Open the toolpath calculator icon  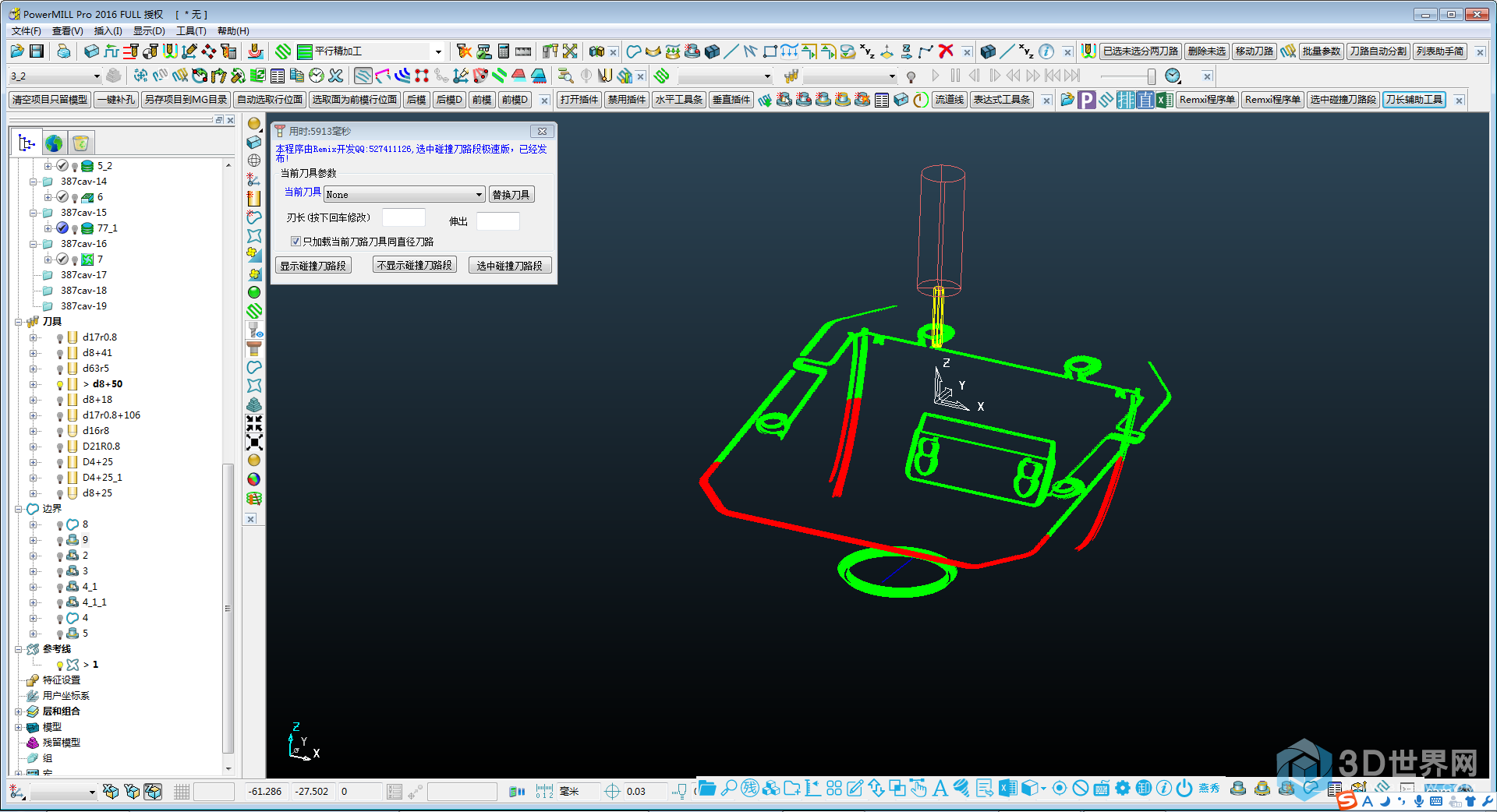tap(504, 51)
